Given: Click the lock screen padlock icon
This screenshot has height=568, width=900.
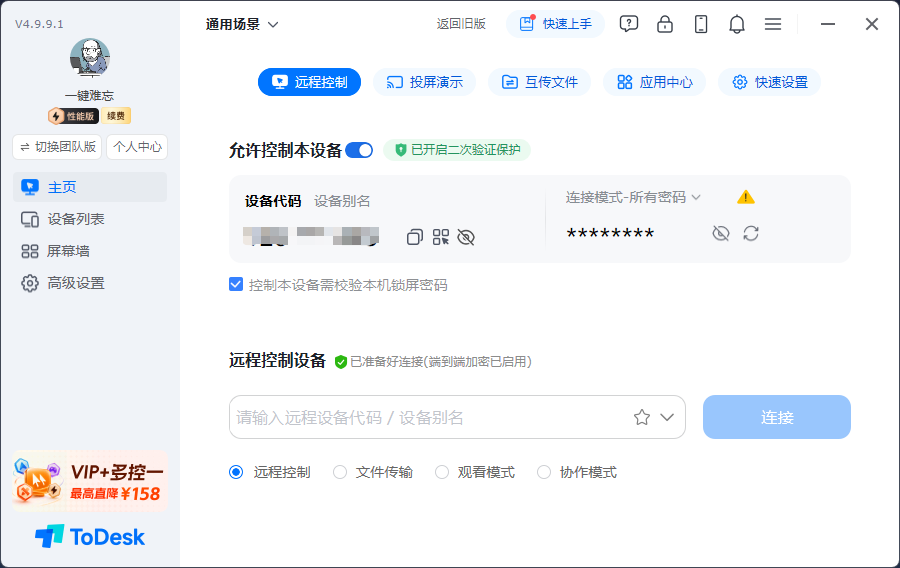Looking at the screenshot, I should point(665,24).
